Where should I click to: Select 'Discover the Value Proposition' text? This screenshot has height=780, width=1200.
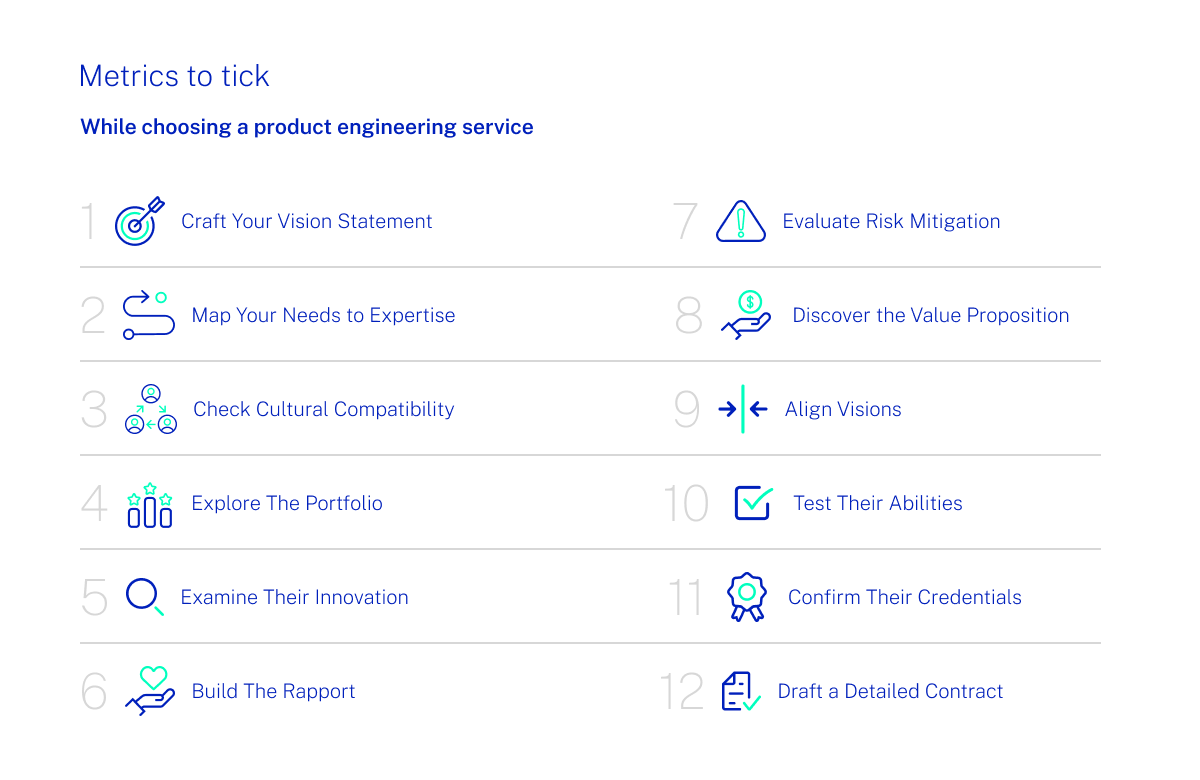click(x=930, y=315)
